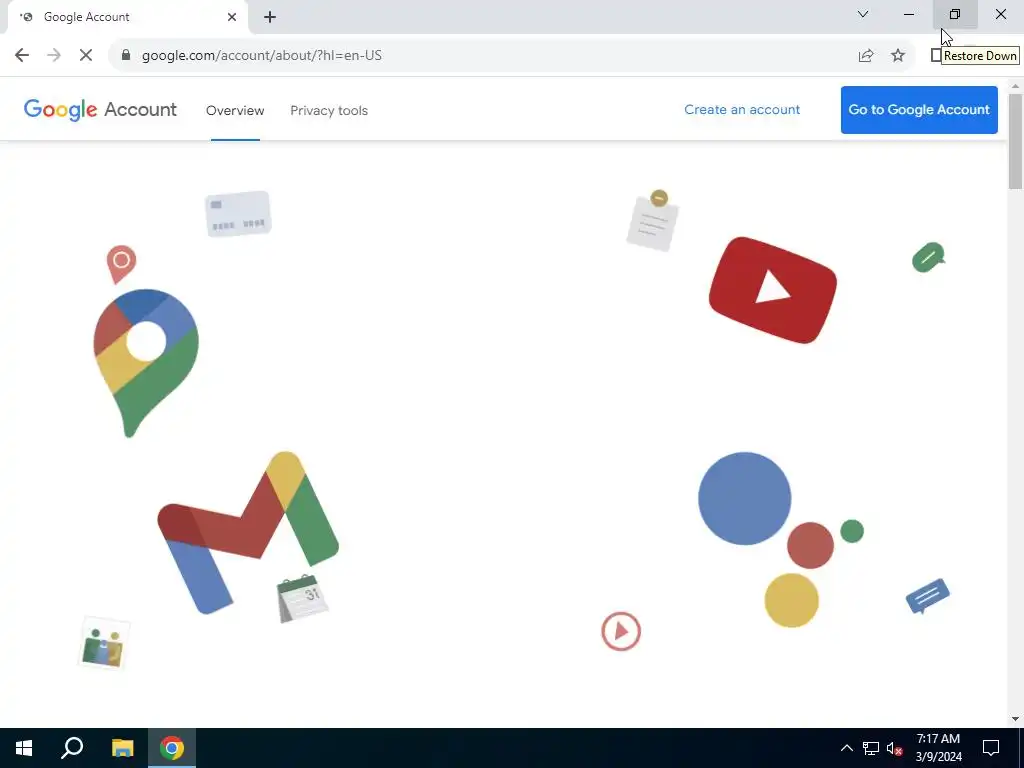
Task: Click the Gmail M illustration
Action: (248, 533)
